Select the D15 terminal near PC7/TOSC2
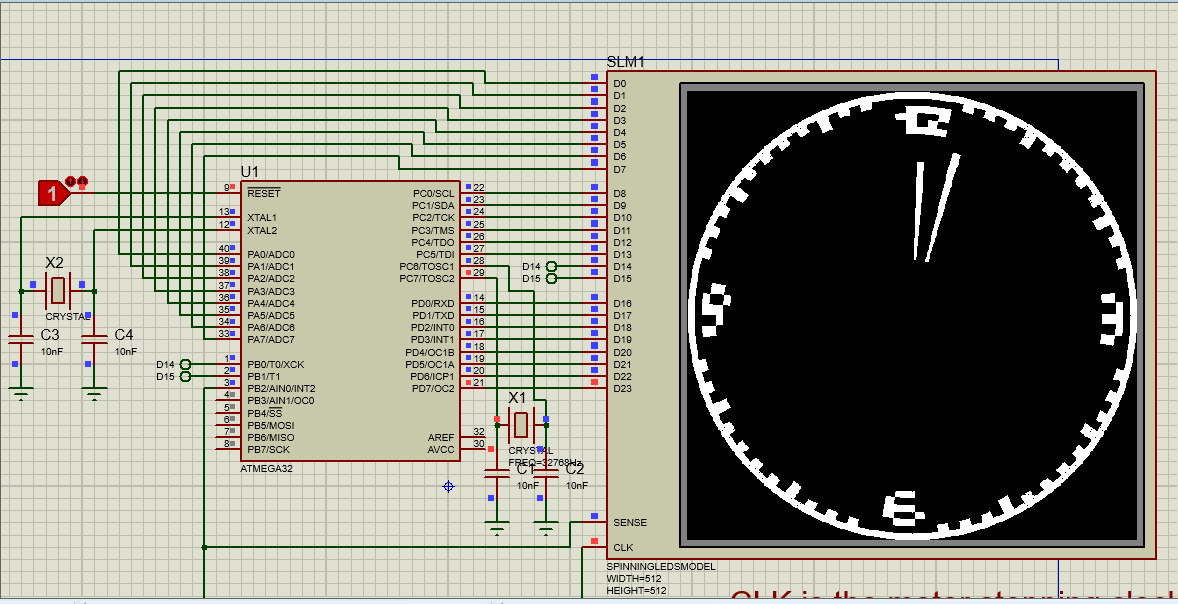Viewport: 1178px width, 604px height. (x=552, y=279)
